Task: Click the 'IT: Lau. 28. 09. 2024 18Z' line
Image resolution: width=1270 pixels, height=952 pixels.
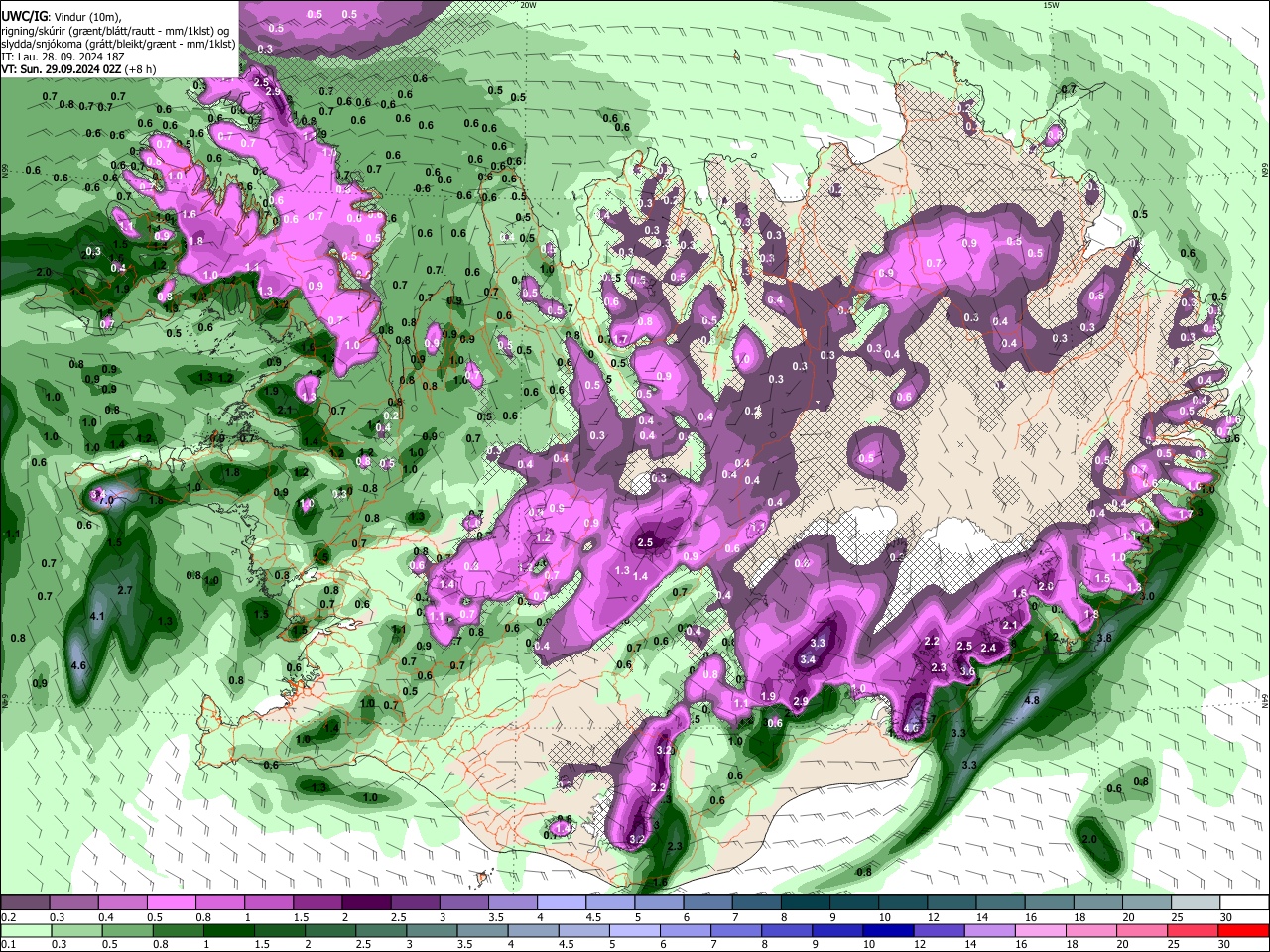Action: tap(62, 57)
